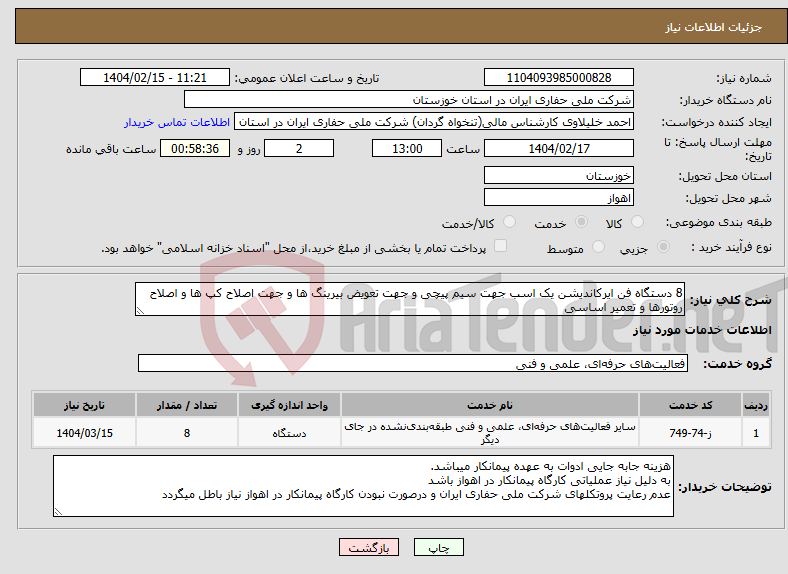
Task: Click the تاریخ نیاز column header
Action: click(84, 405)
